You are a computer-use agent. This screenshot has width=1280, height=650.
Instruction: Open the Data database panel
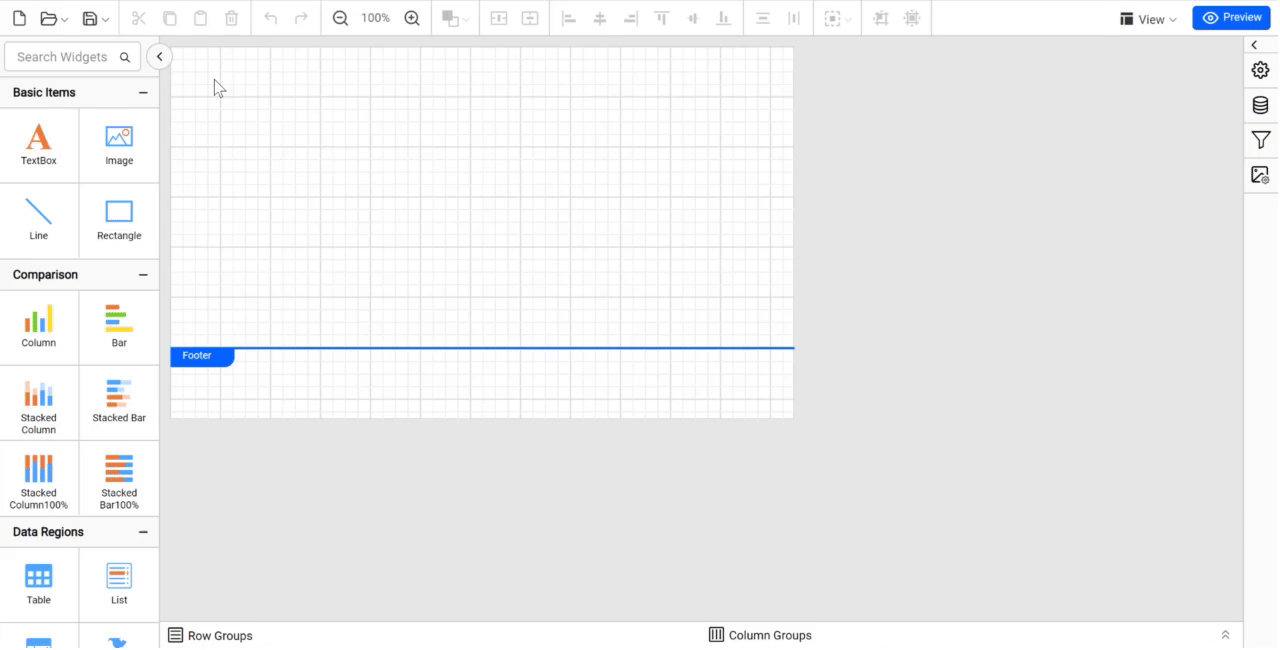click(1260, 105)
